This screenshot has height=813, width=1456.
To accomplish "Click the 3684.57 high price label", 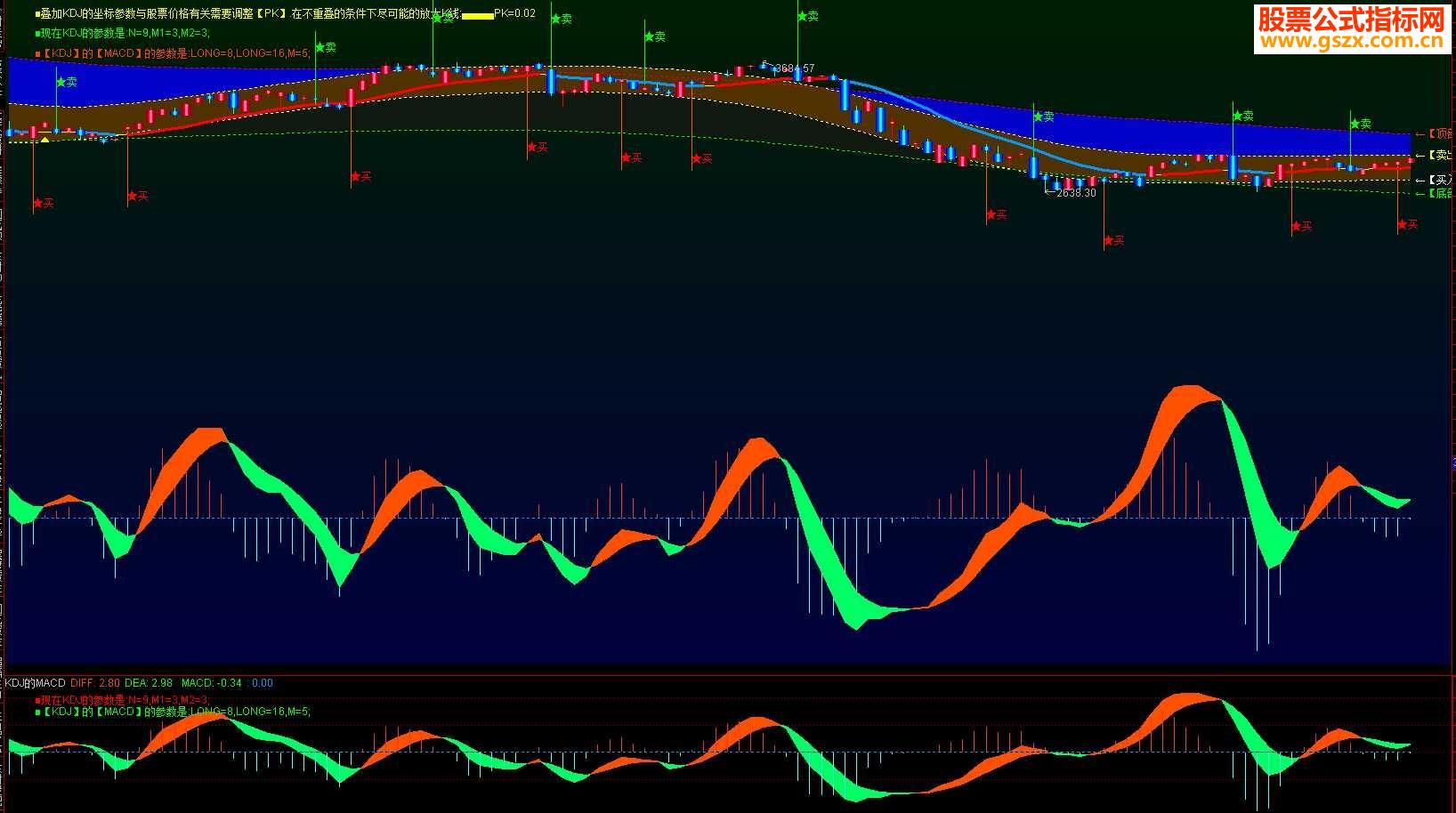I will click(795, 68).
